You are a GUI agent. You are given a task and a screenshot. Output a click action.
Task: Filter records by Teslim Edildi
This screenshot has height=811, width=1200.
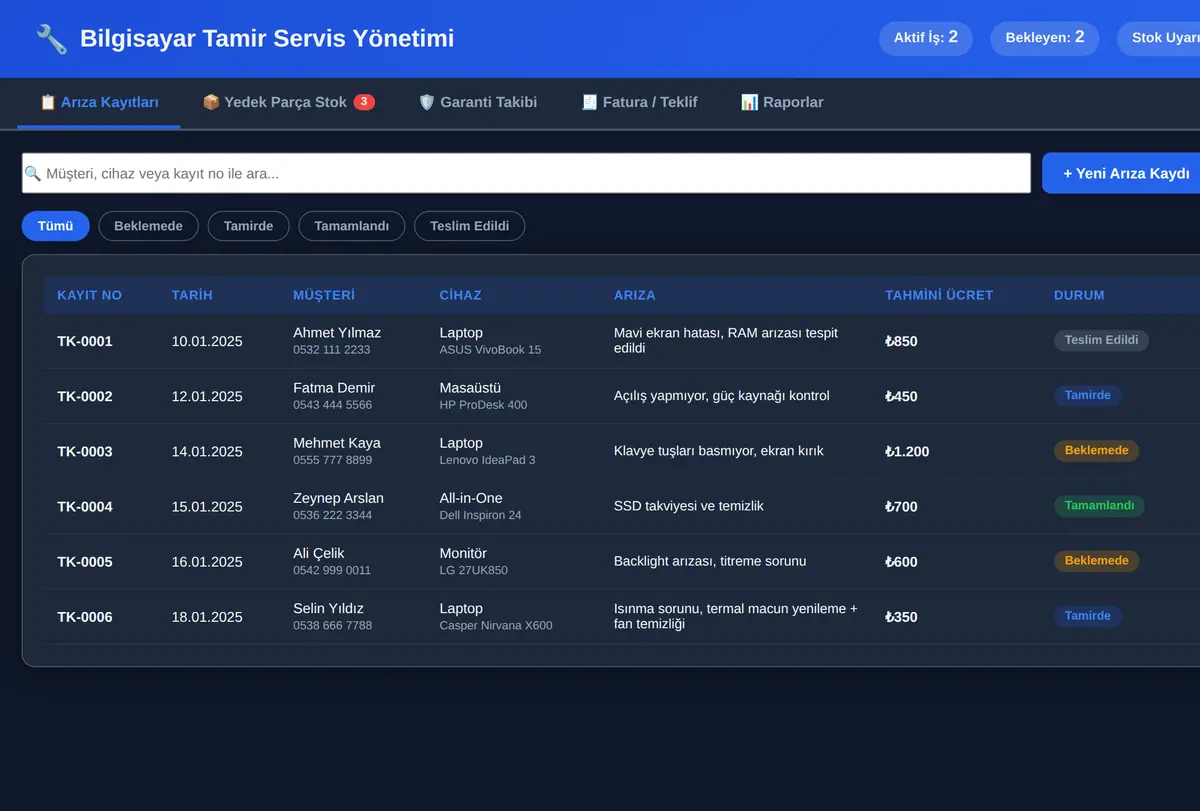469,226
